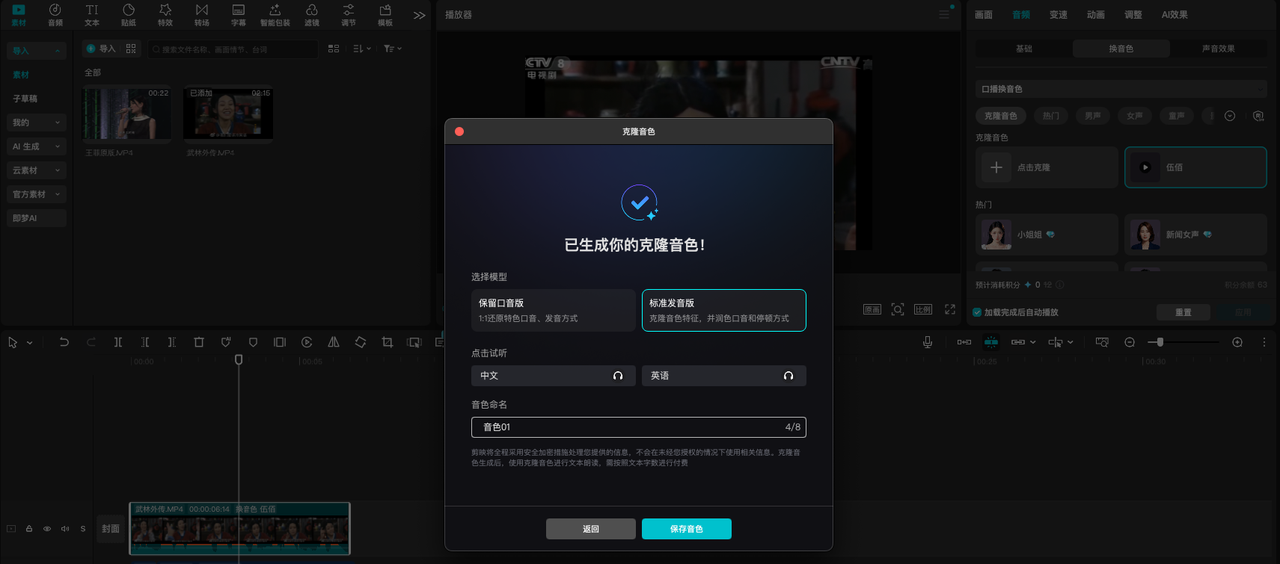Open the 字幕 captions tab
Screen dimensions: 1280x564
coord(238,14)
